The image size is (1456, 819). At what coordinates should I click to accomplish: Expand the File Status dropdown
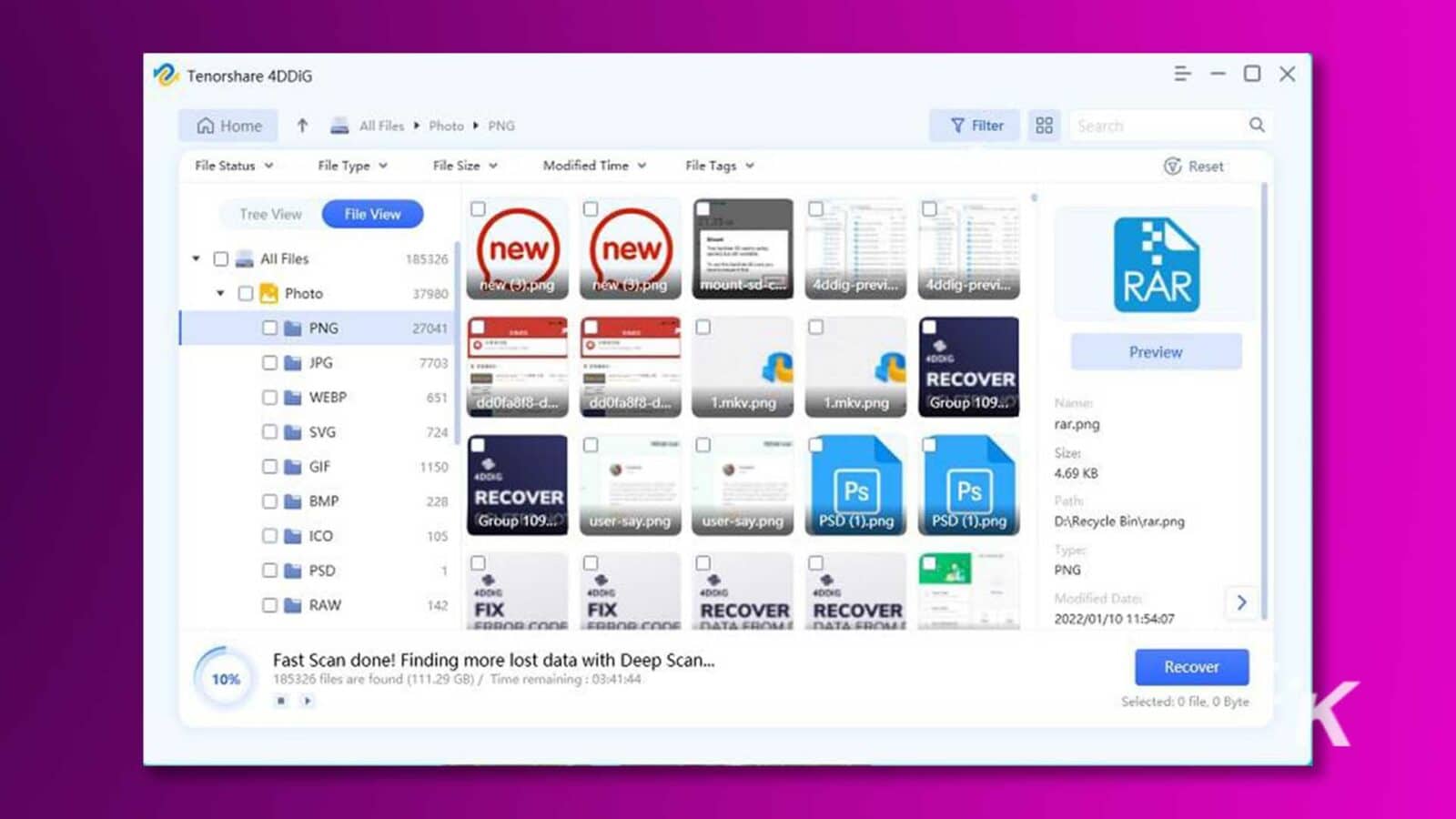pyautogui.click(x=233, y=166)
